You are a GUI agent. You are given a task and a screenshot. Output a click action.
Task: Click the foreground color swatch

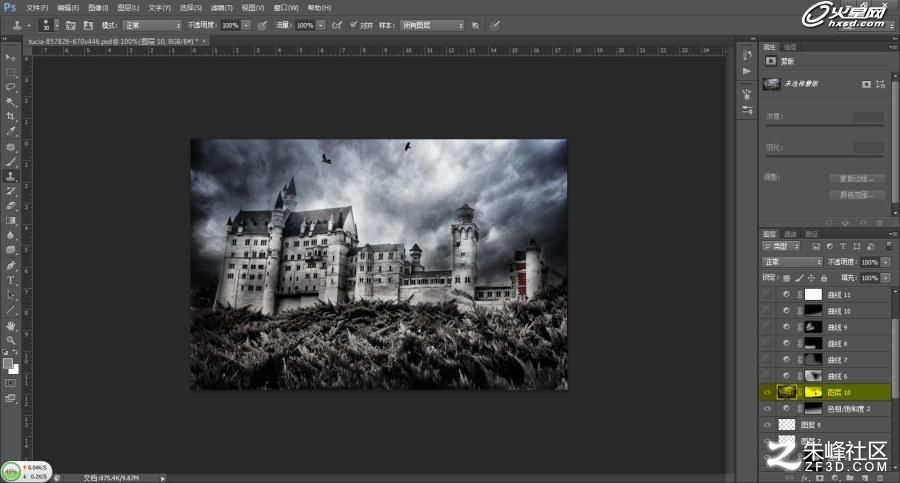click(x=7, y=364)
